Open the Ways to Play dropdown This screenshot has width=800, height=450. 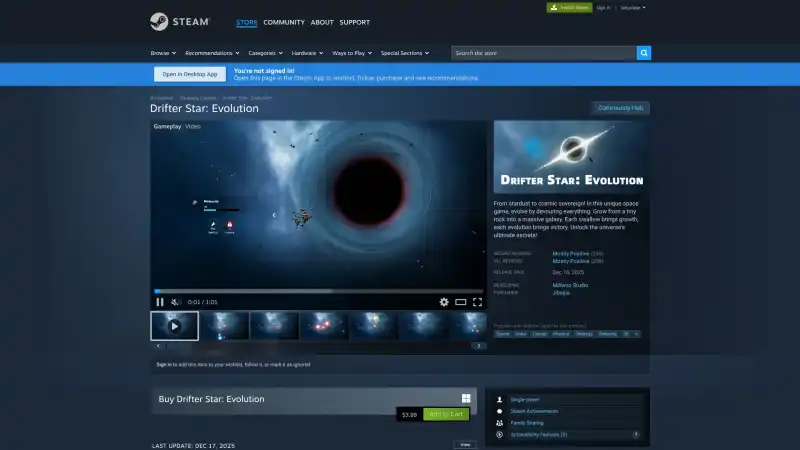(352, 53)
